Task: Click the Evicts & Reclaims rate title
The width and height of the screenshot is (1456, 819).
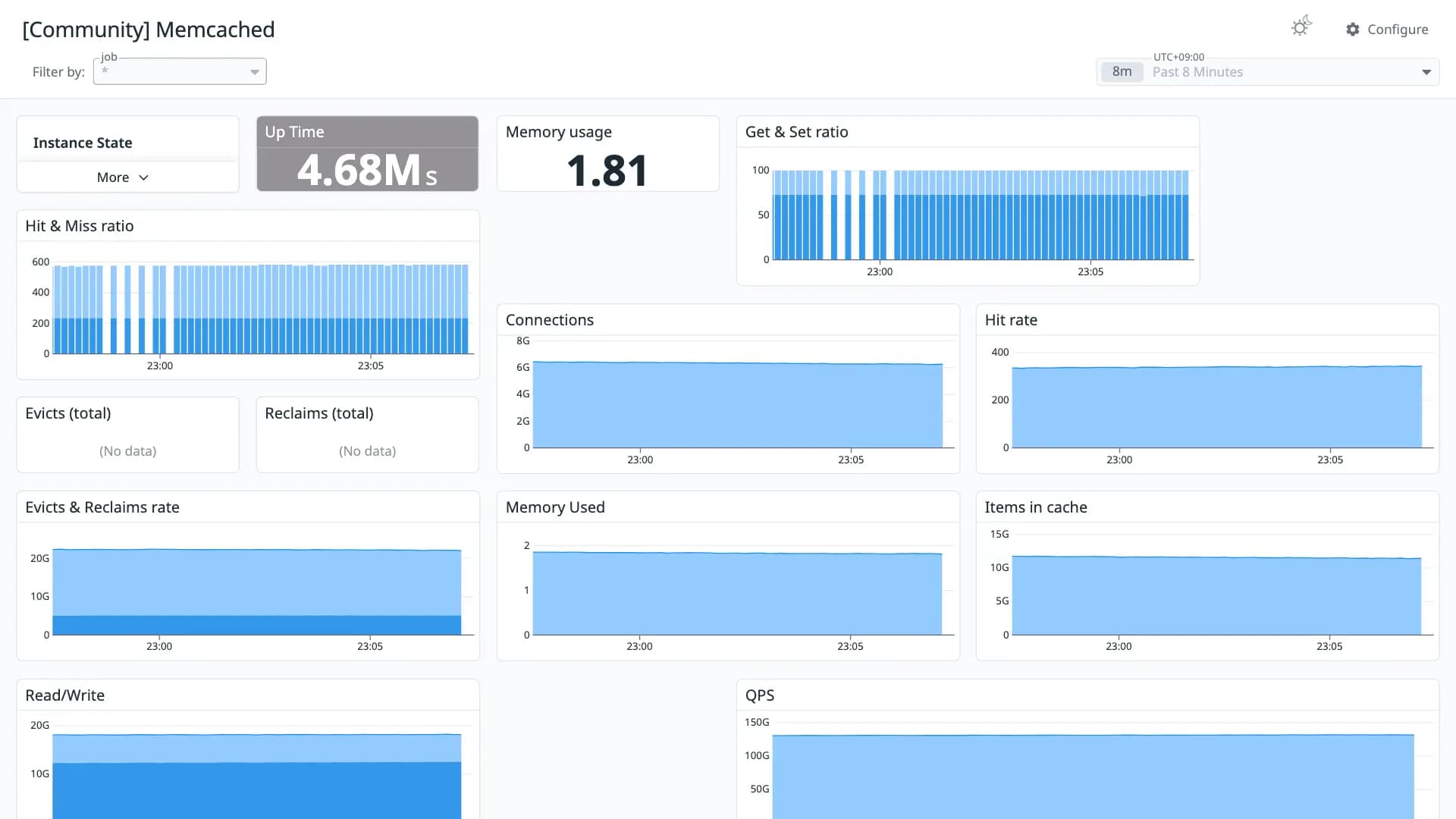Action: [x=102, y=507]
